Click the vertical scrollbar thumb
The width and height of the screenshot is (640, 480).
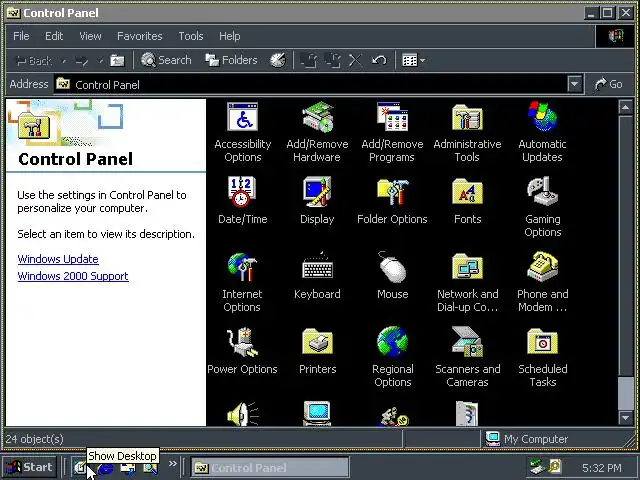click(625, 393)
